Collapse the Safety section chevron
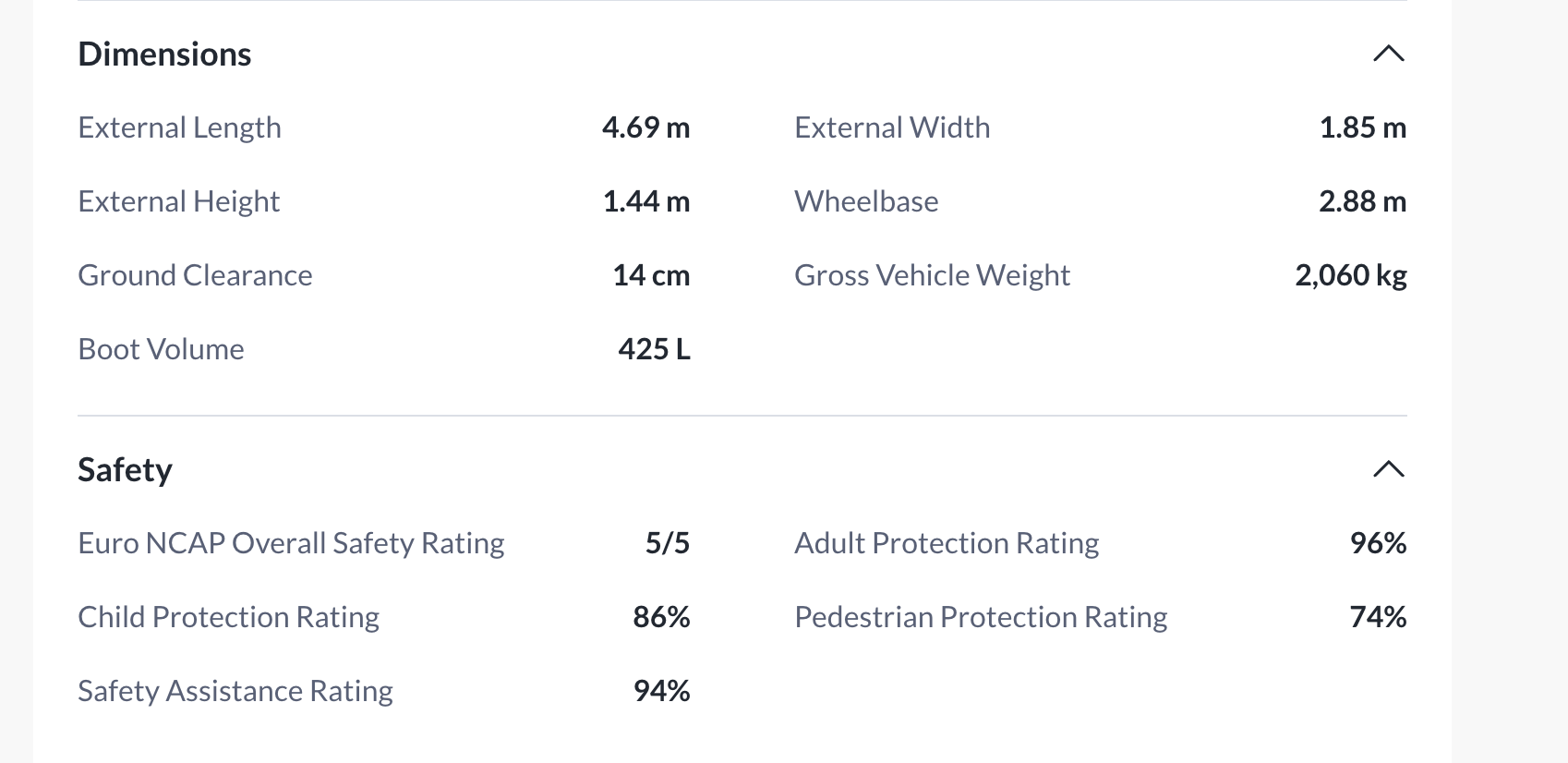The width and height of the screenshot is (1568, 763). [1388, 469]
